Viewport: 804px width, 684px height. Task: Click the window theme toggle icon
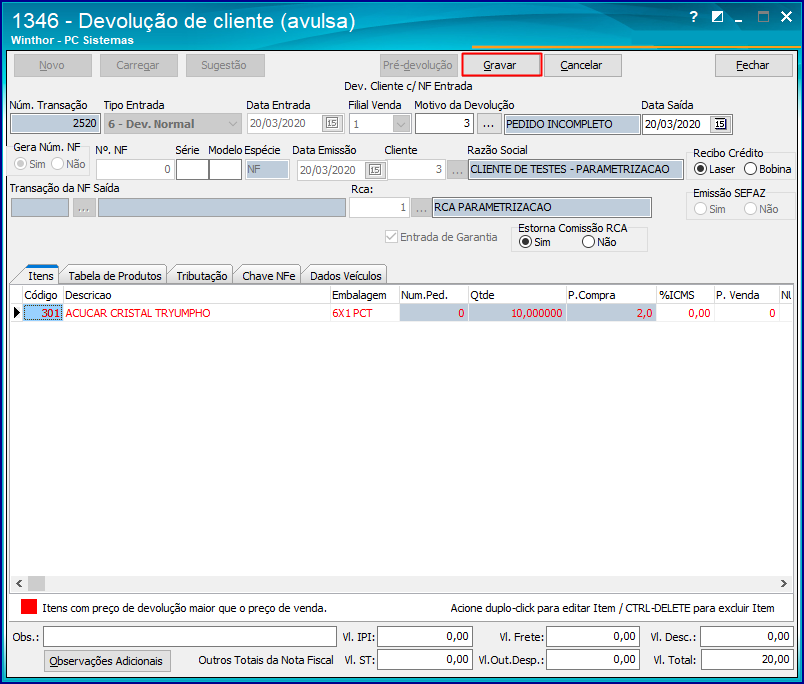[x=717, y=17]
